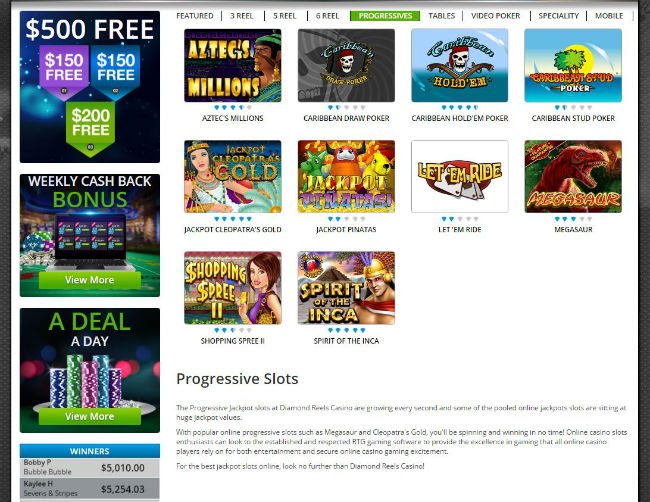Open the Let 'Em Ride logo tile
The image size is (650, 502).
(460, 177)
